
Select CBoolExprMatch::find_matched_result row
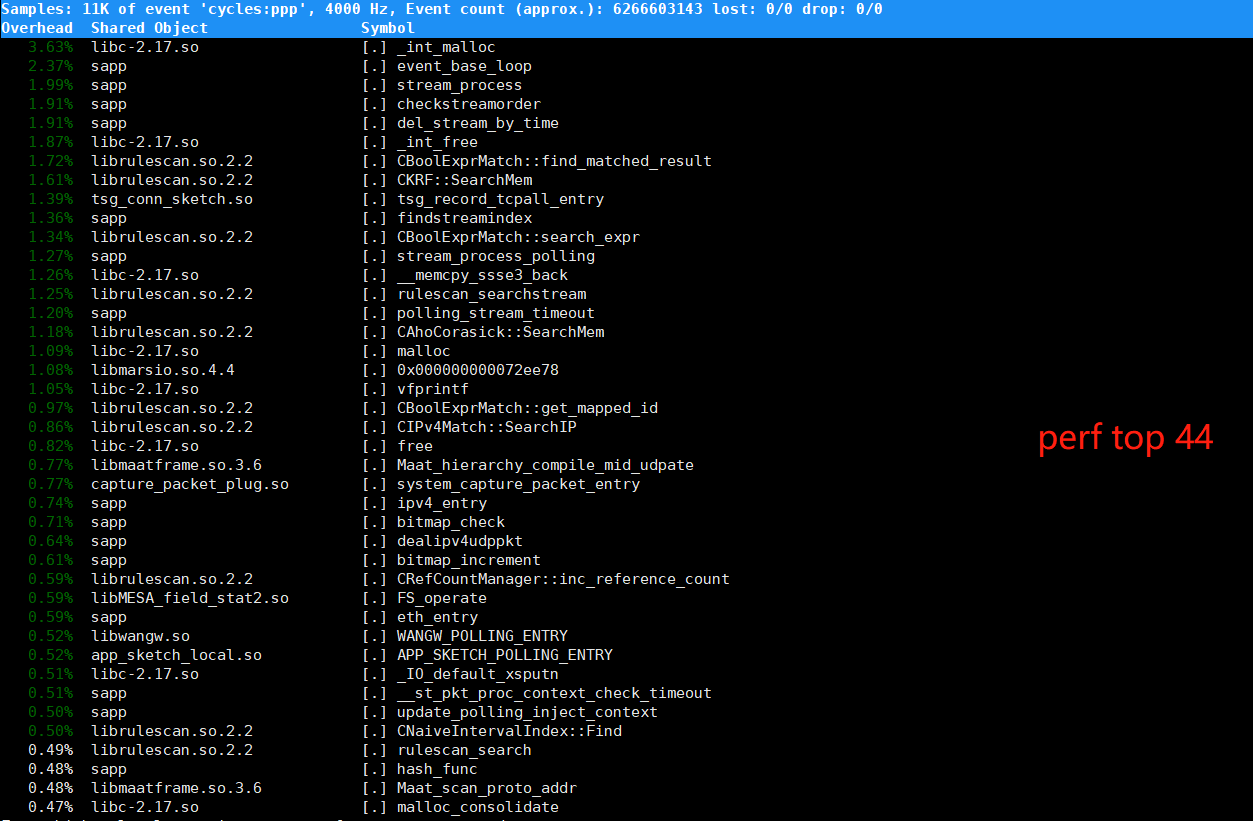(x=554, y=161)
